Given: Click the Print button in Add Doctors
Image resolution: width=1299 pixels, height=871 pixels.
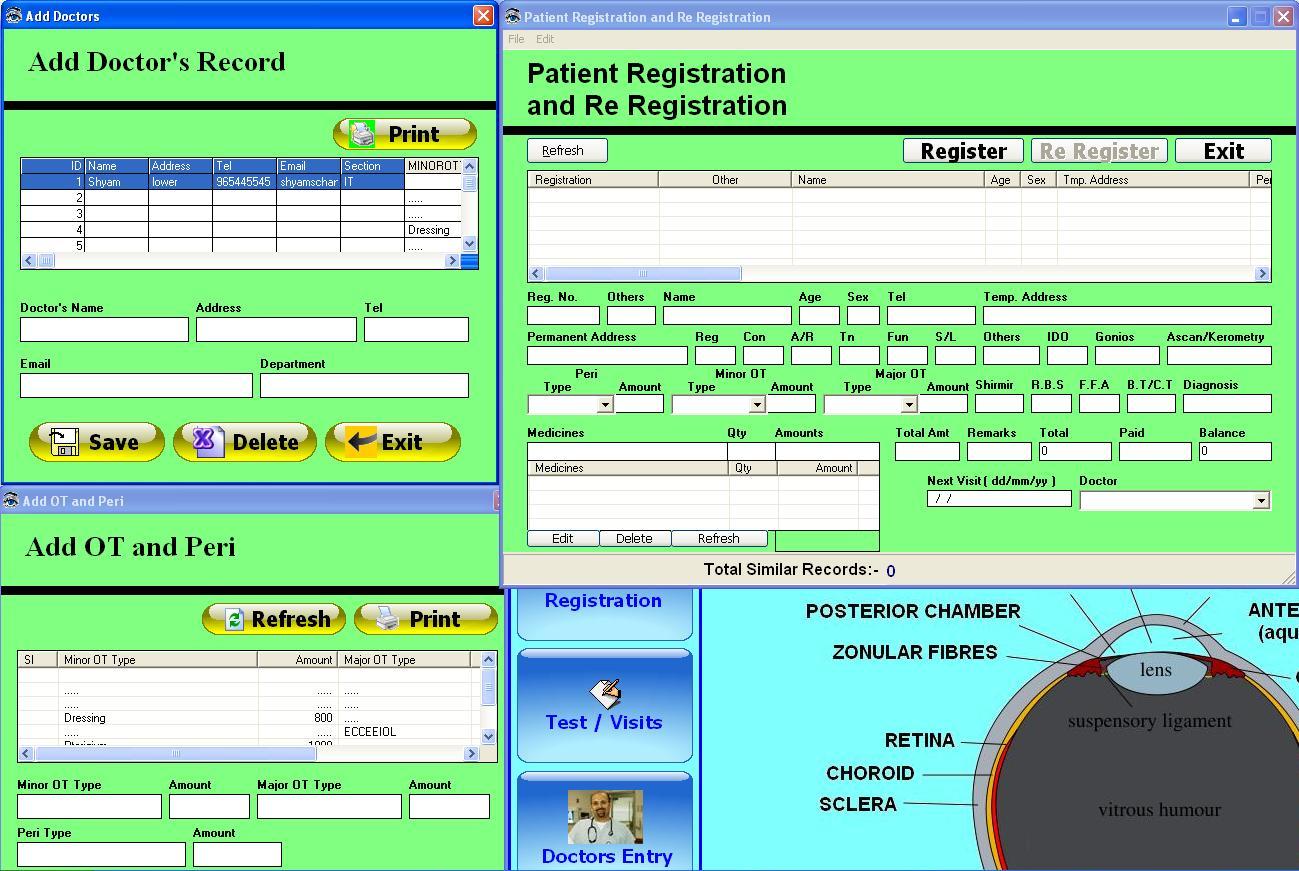Looking at the screenshot, I should point(404,134).
